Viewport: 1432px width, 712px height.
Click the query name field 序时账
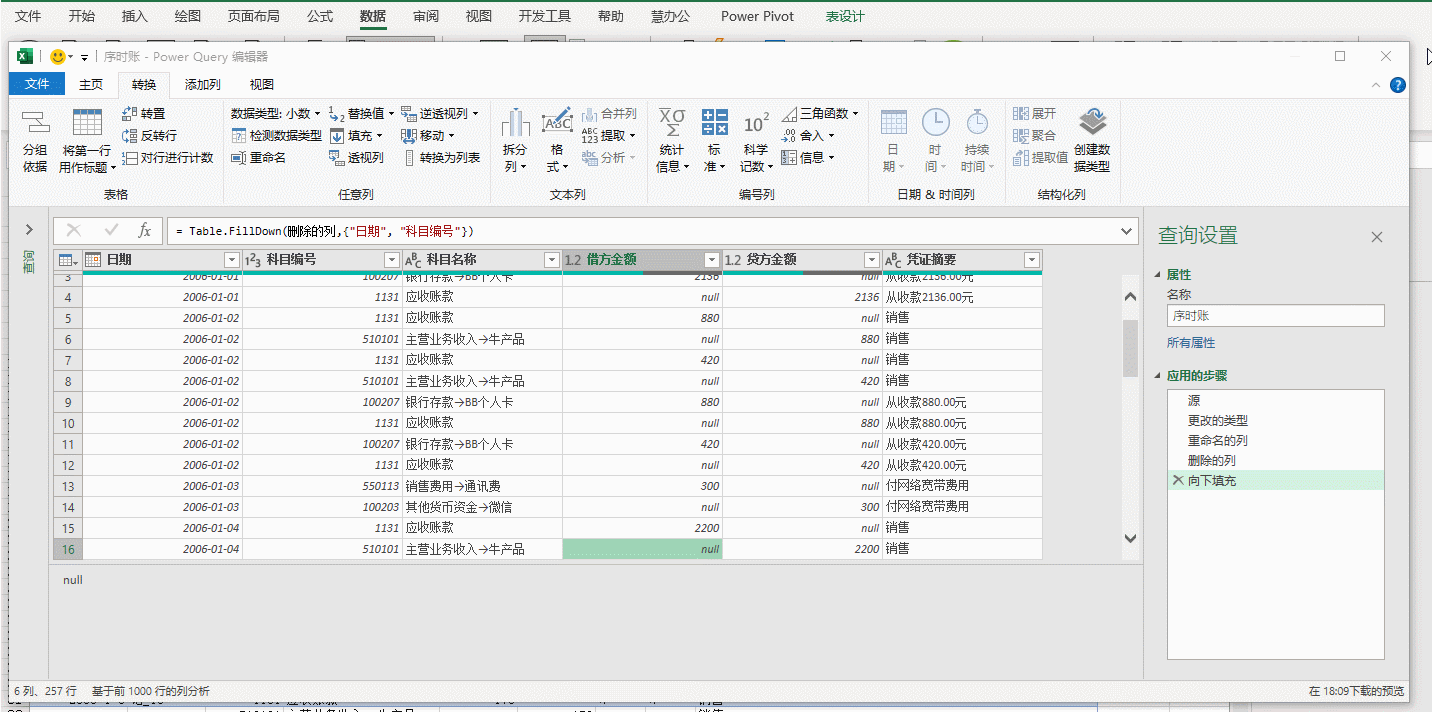pos(1276,316)
